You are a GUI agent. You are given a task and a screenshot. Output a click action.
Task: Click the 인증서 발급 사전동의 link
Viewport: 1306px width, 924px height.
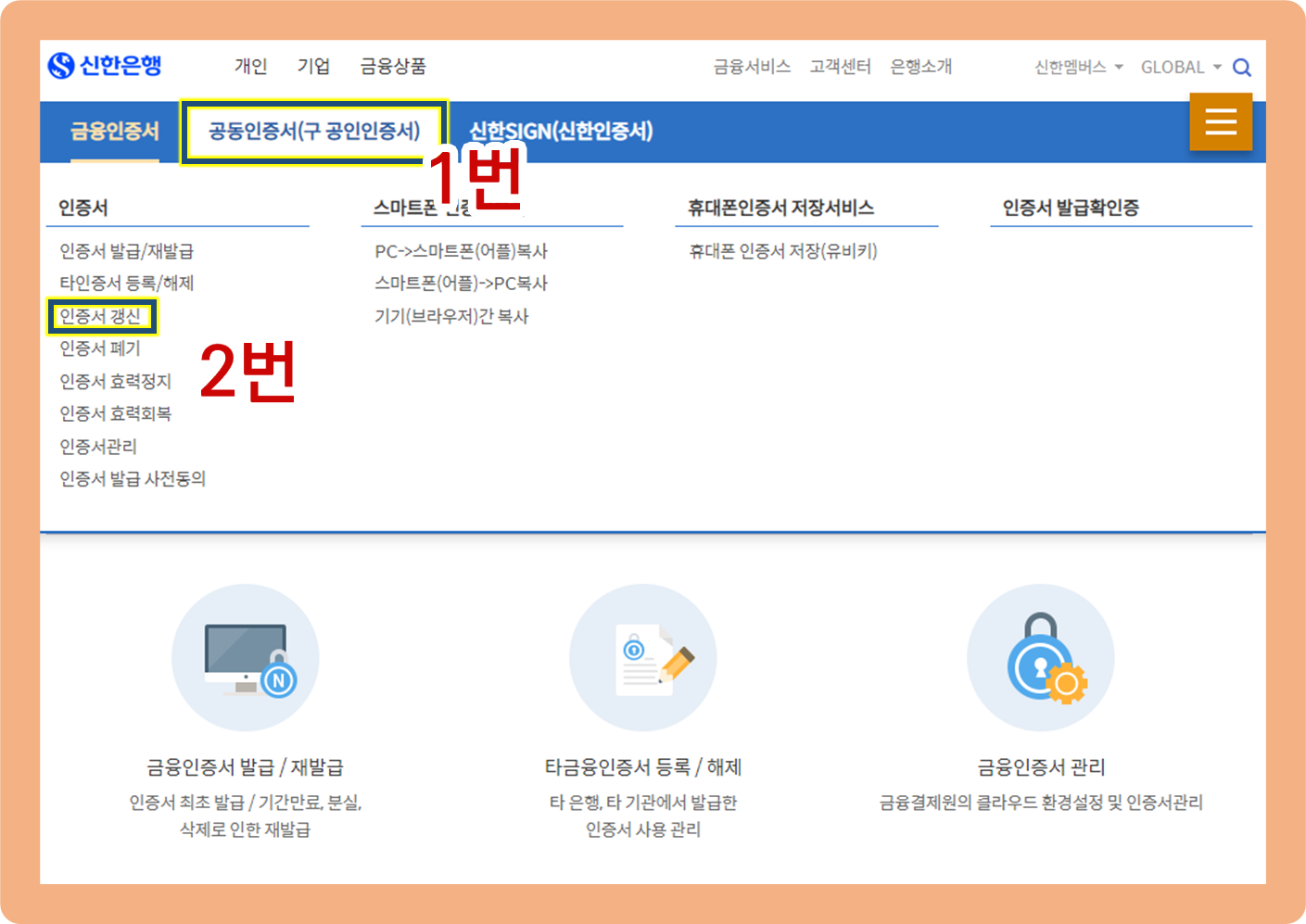point(133,479)
